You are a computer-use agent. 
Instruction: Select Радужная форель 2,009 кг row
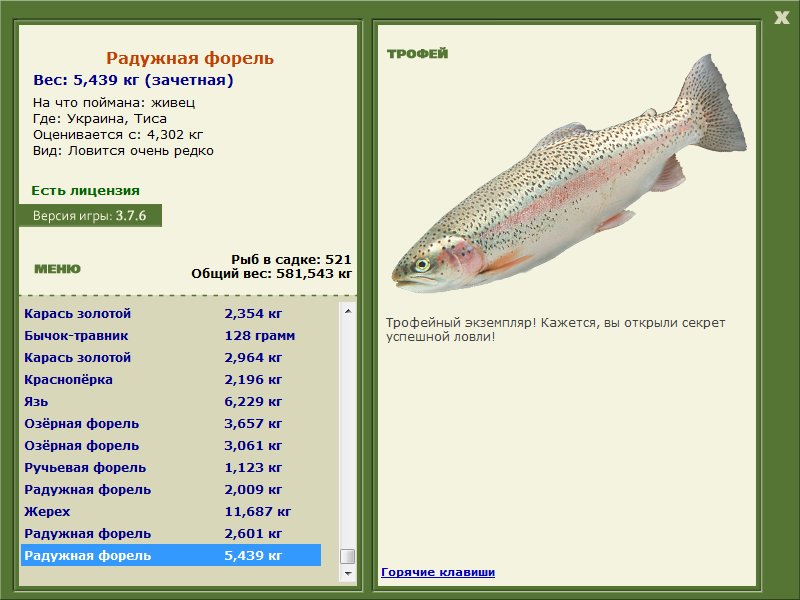pos(171,489)
